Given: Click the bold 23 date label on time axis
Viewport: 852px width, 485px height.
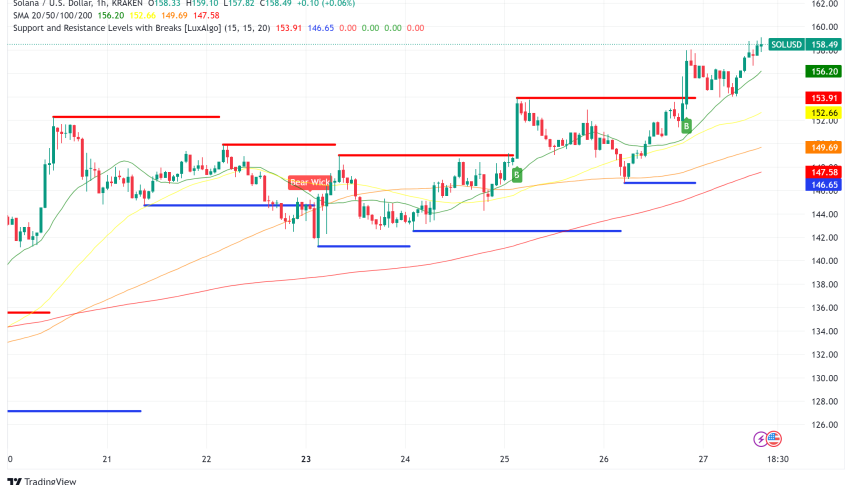Looking at the screenshot, I should 306,459.
